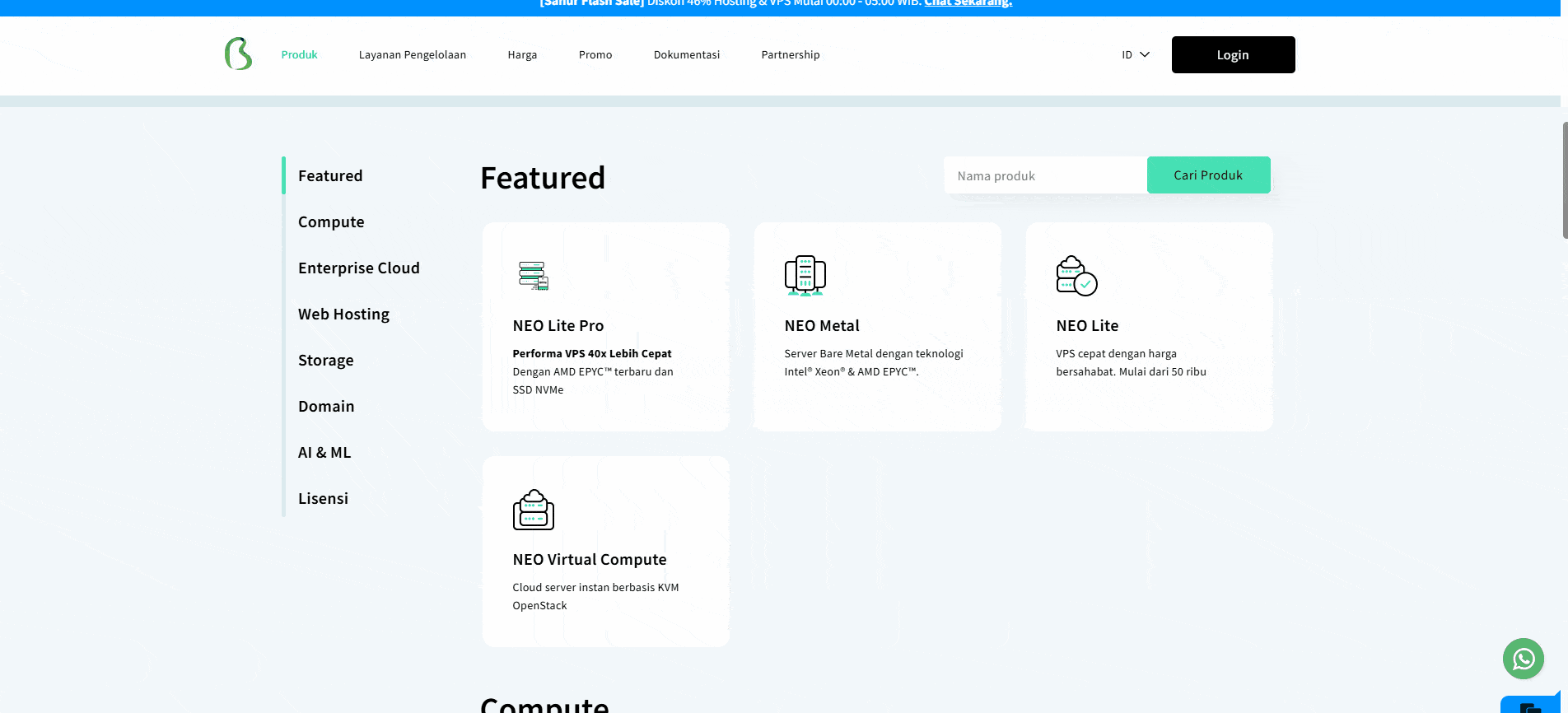1568x713 pixels.
Task: Click the NEO Metal server rack icon
Action: [805, 276]
